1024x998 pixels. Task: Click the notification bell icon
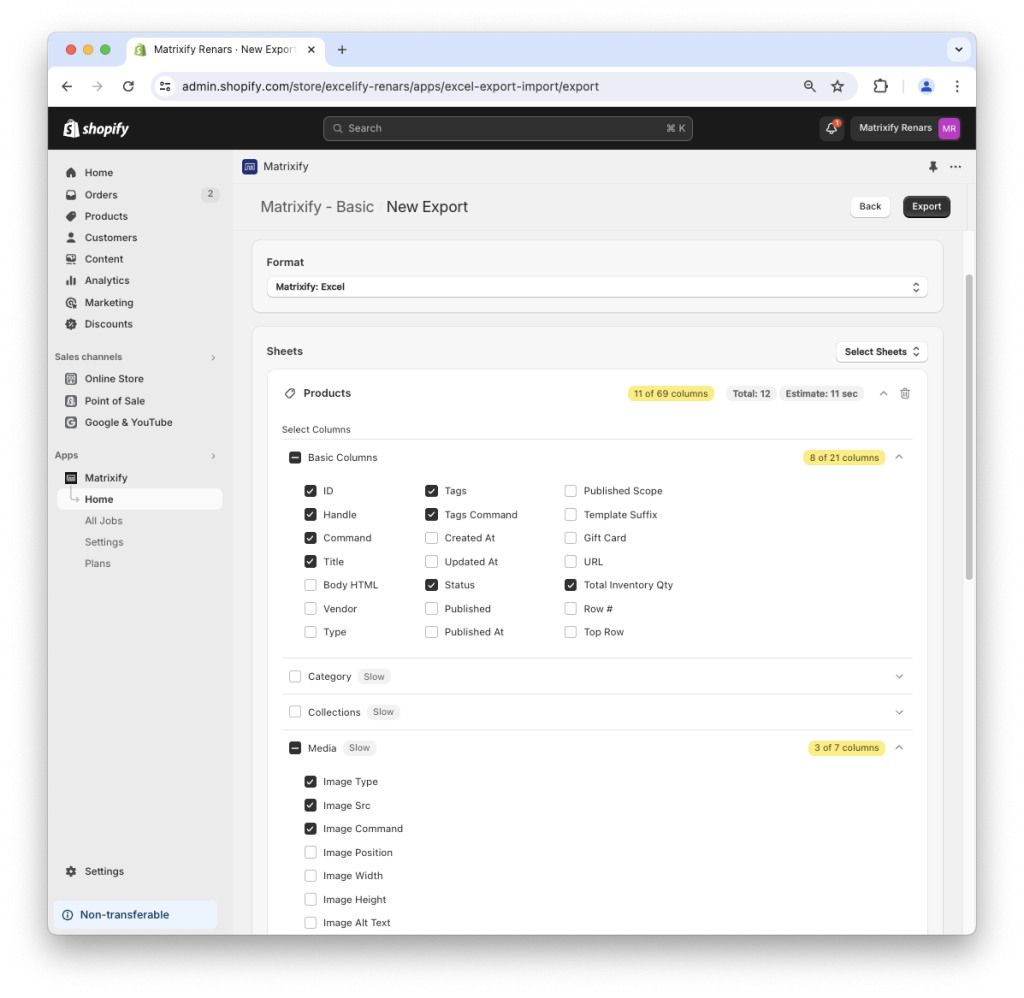point(831,128)
